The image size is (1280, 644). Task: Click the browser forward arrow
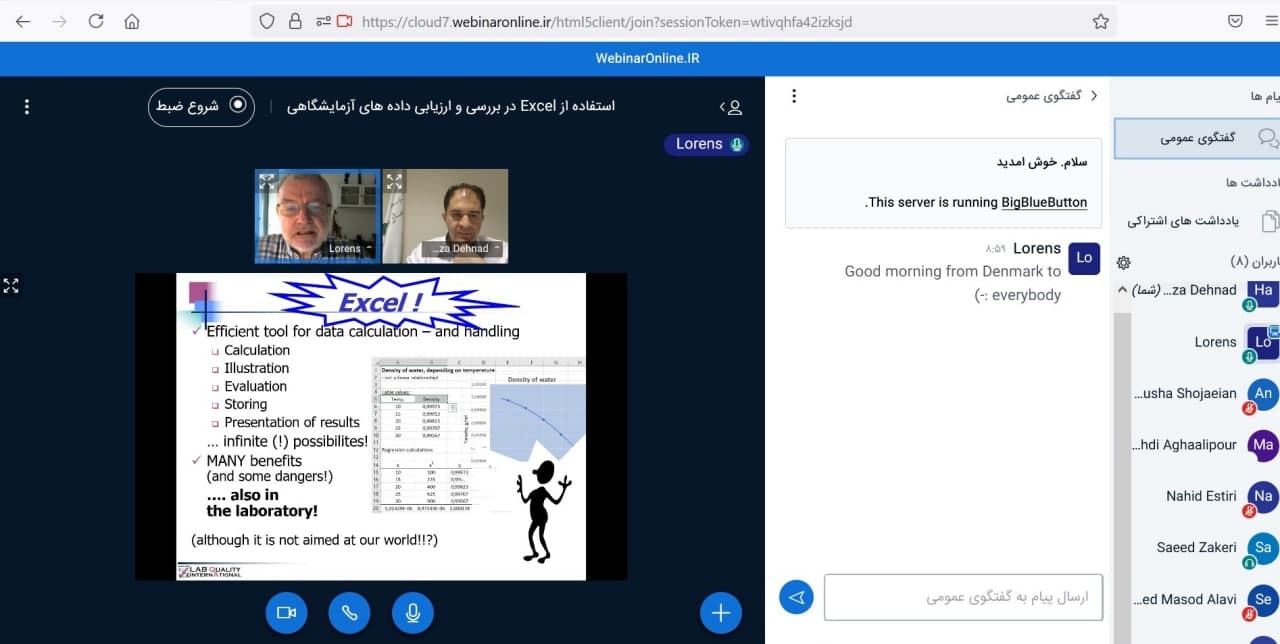[59, 21]
